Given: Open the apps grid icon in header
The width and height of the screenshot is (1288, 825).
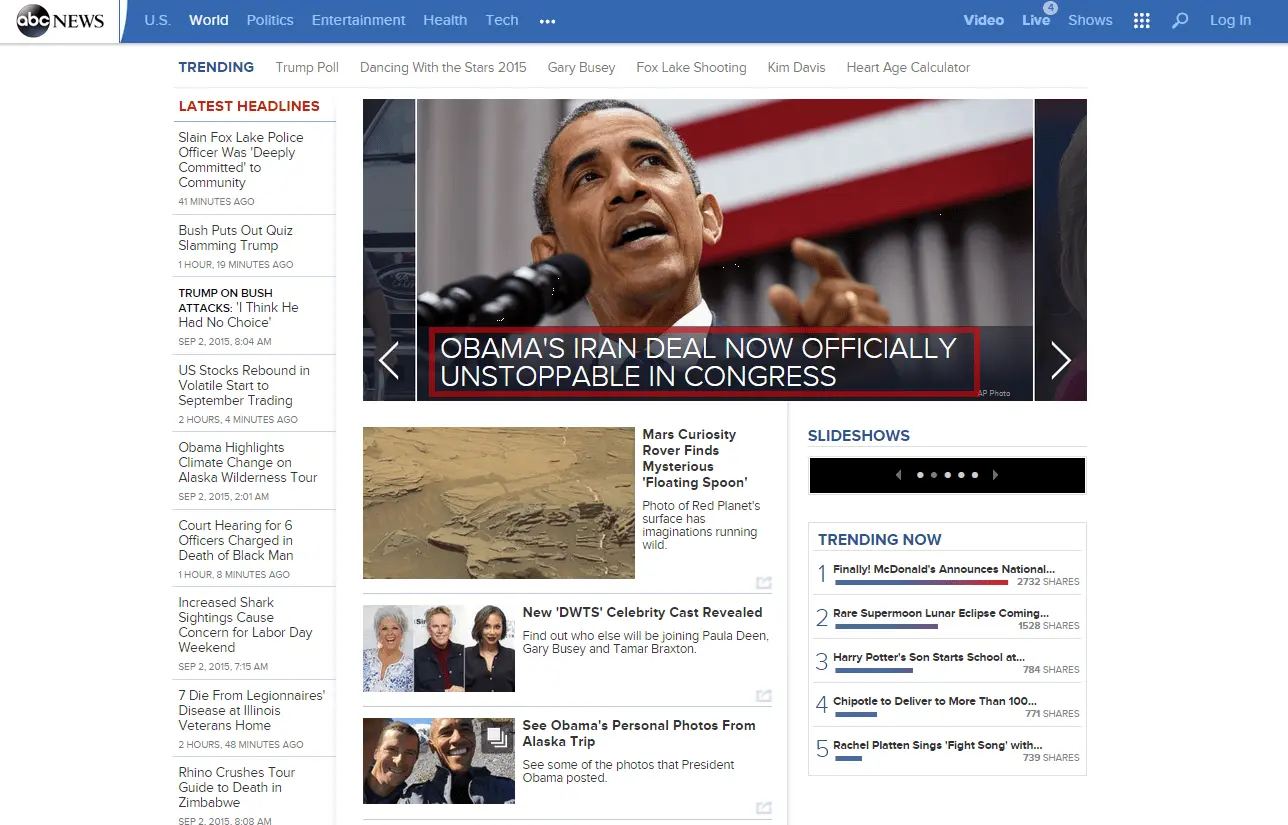Looking at the screenshot, I should pyautogui.click(x=1141, y=20).
